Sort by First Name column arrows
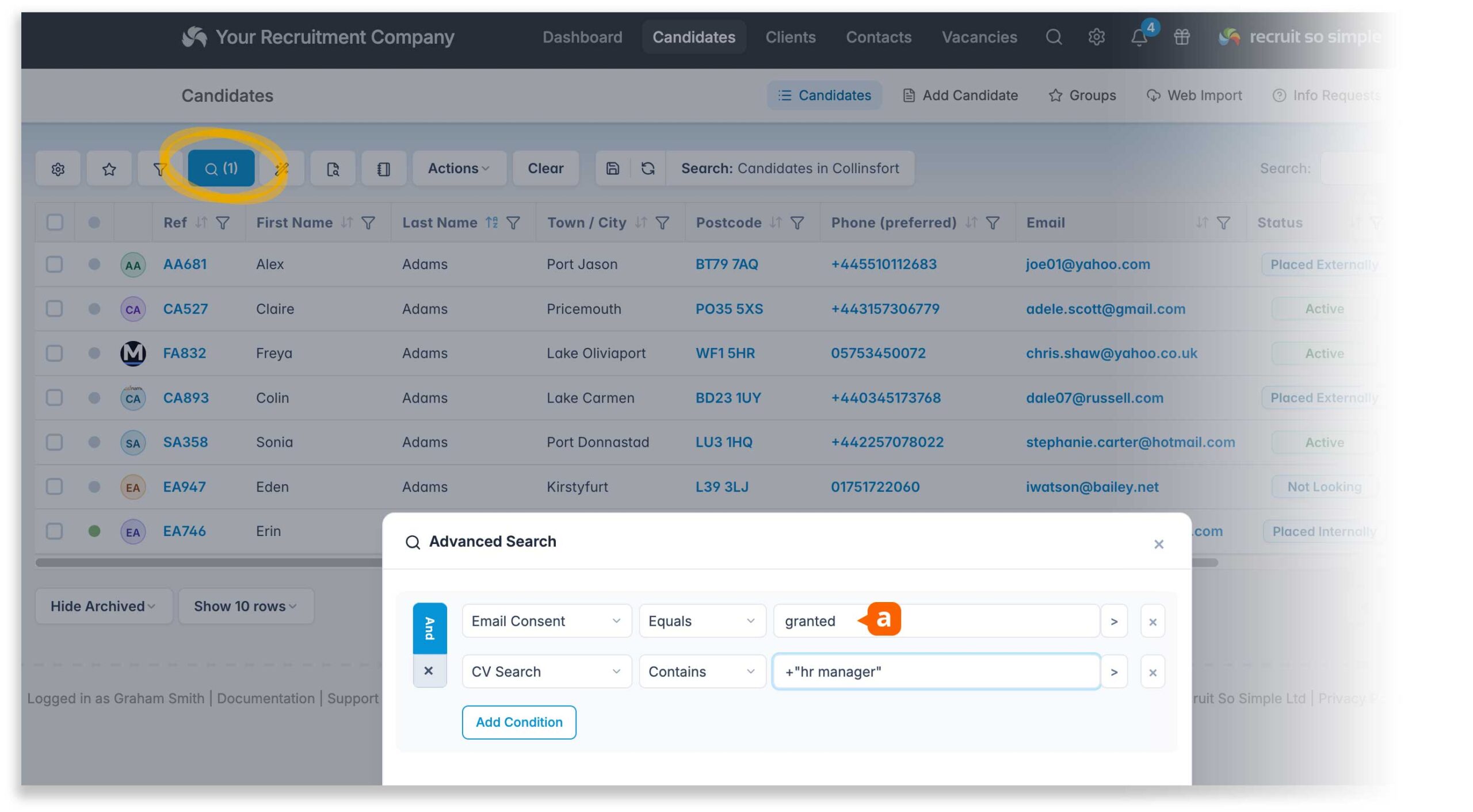Screen dimensions: 1473x812 click(x=346, y=223)
